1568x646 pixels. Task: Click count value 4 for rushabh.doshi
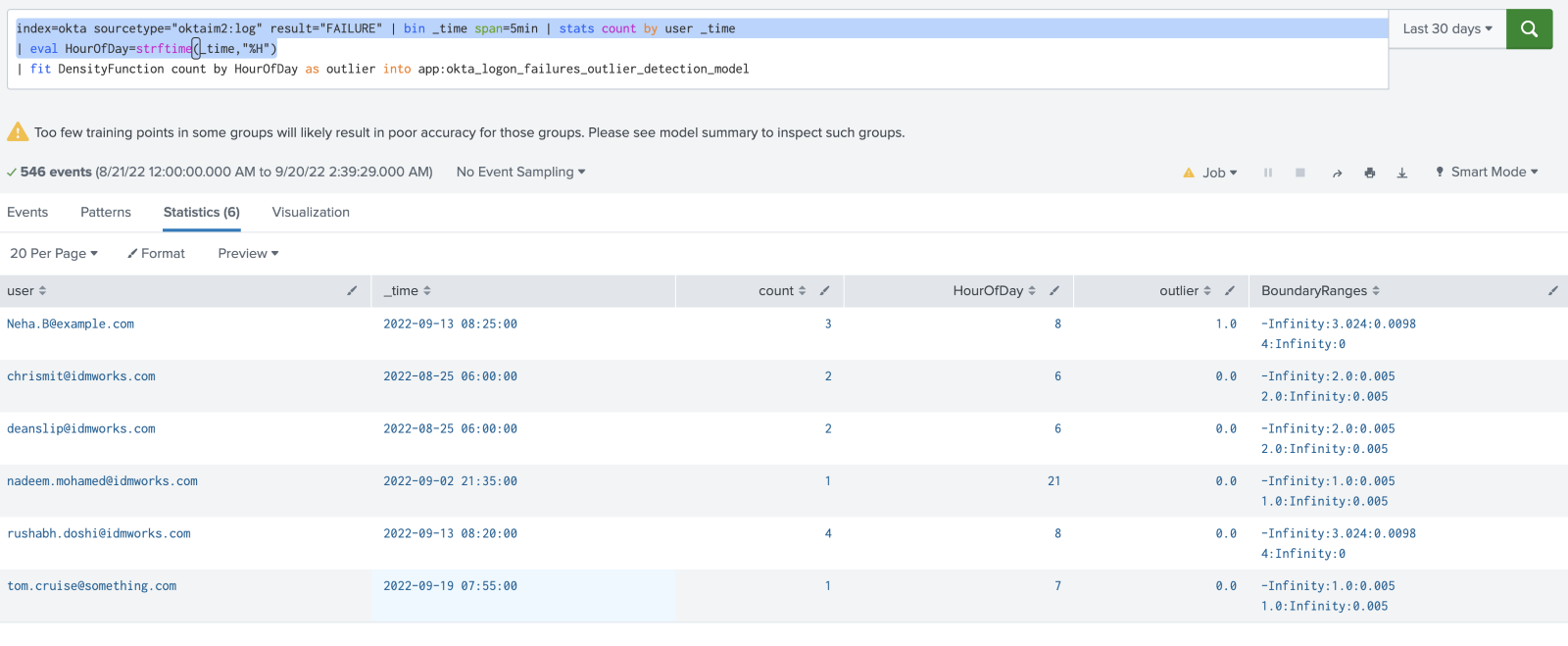[x=828, y=534]
